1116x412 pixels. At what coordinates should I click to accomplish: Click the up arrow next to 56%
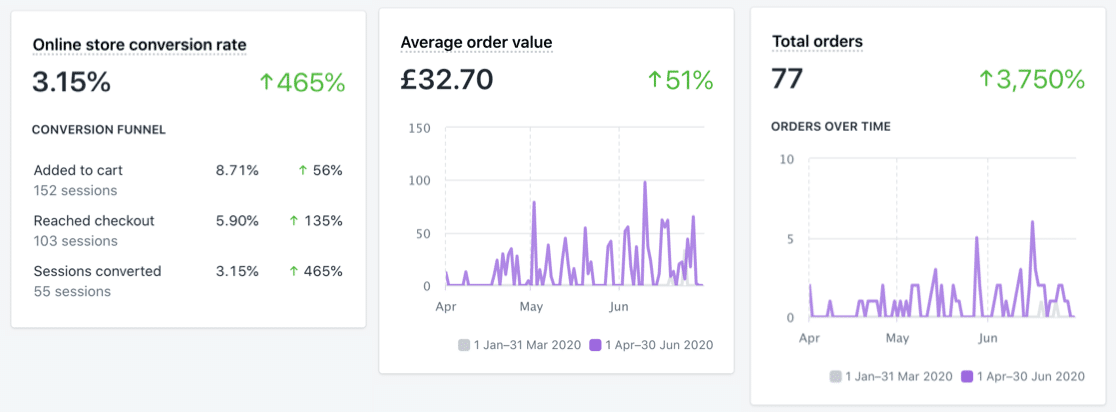[302, 171]
